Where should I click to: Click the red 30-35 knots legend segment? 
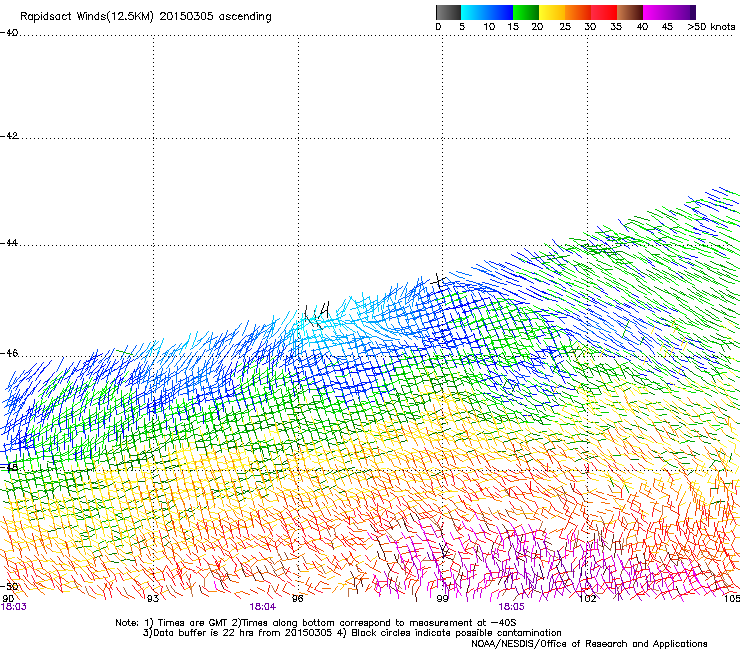(604, 12)
